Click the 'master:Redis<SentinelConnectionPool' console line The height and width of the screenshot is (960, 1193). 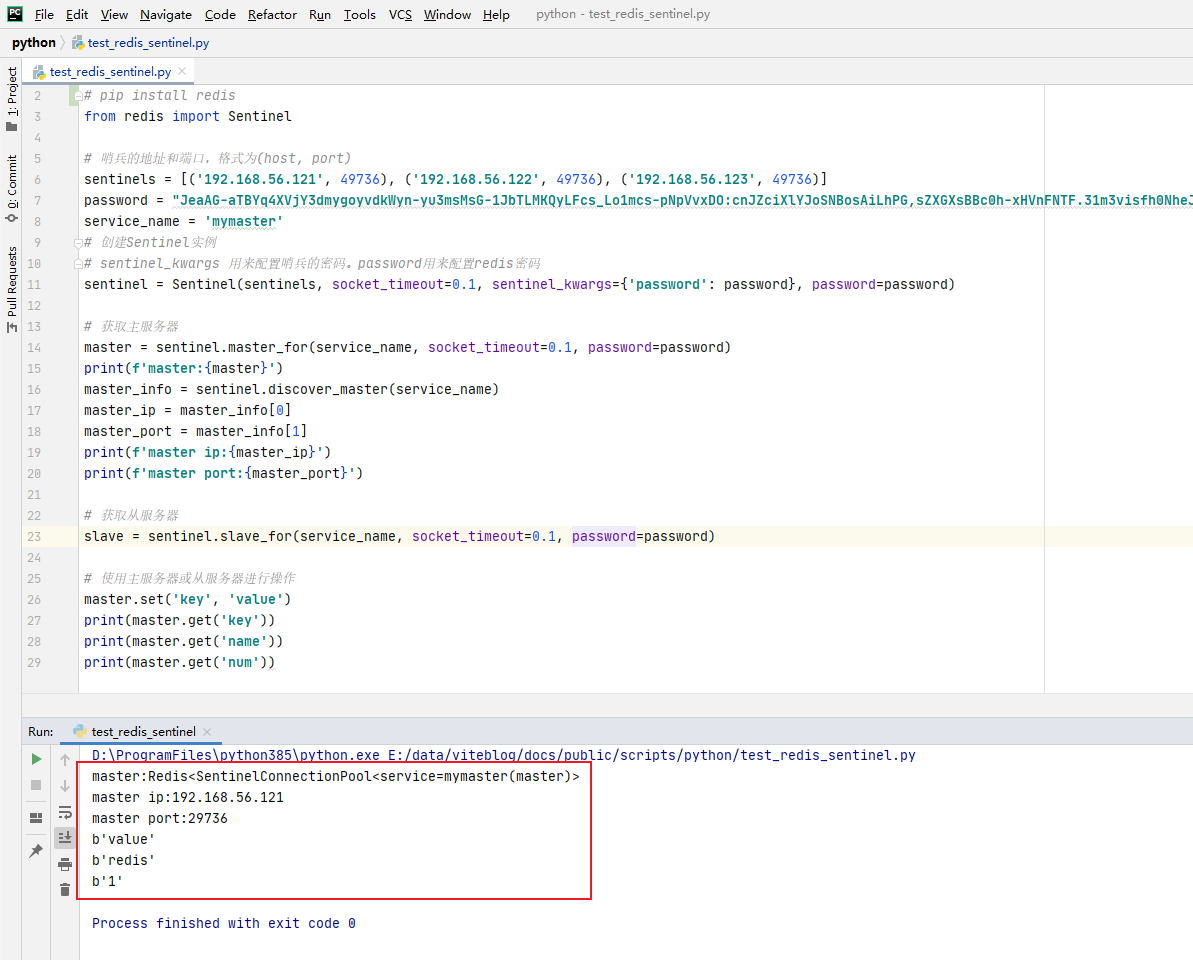coord(336,777)
